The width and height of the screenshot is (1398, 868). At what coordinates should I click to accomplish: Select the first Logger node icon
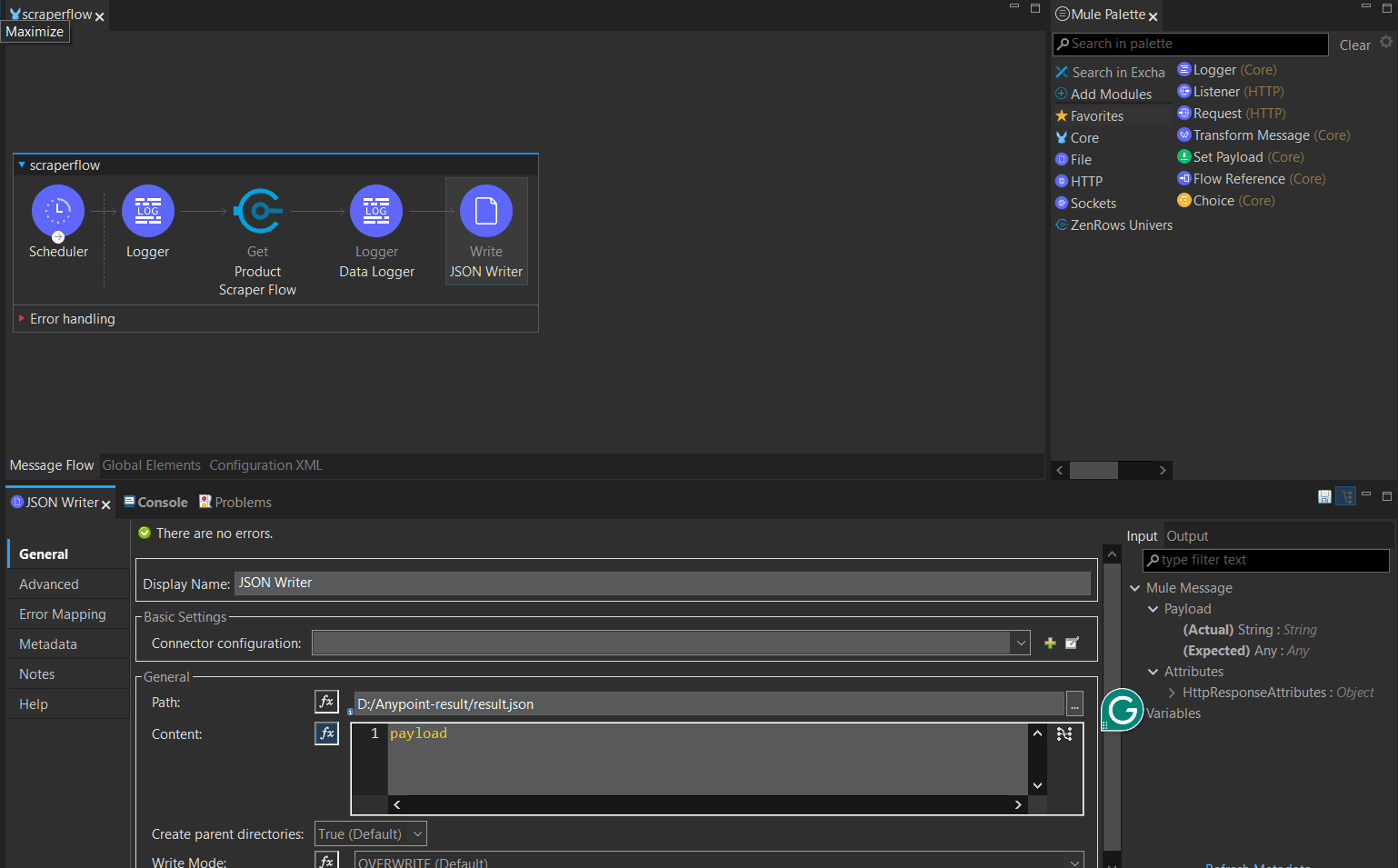coord(148,212)
